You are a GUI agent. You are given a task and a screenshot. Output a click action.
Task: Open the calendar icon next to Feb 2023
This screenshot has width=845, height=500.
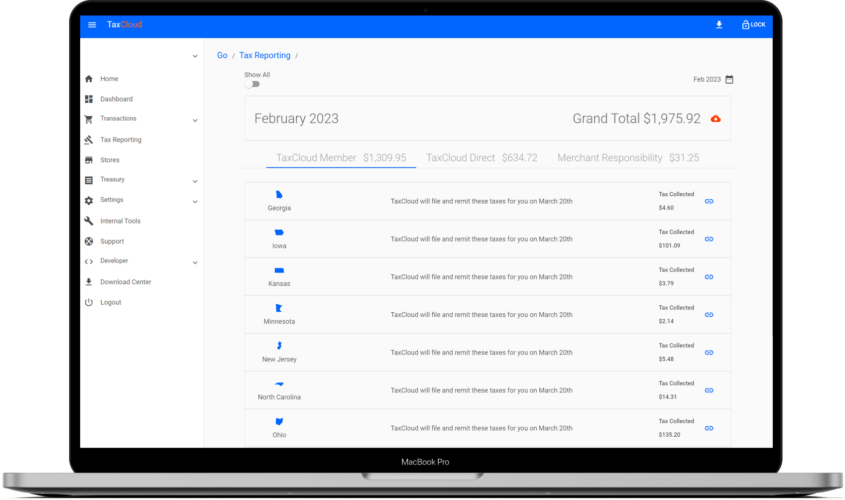pyautogui.click(x=729, y=80)
